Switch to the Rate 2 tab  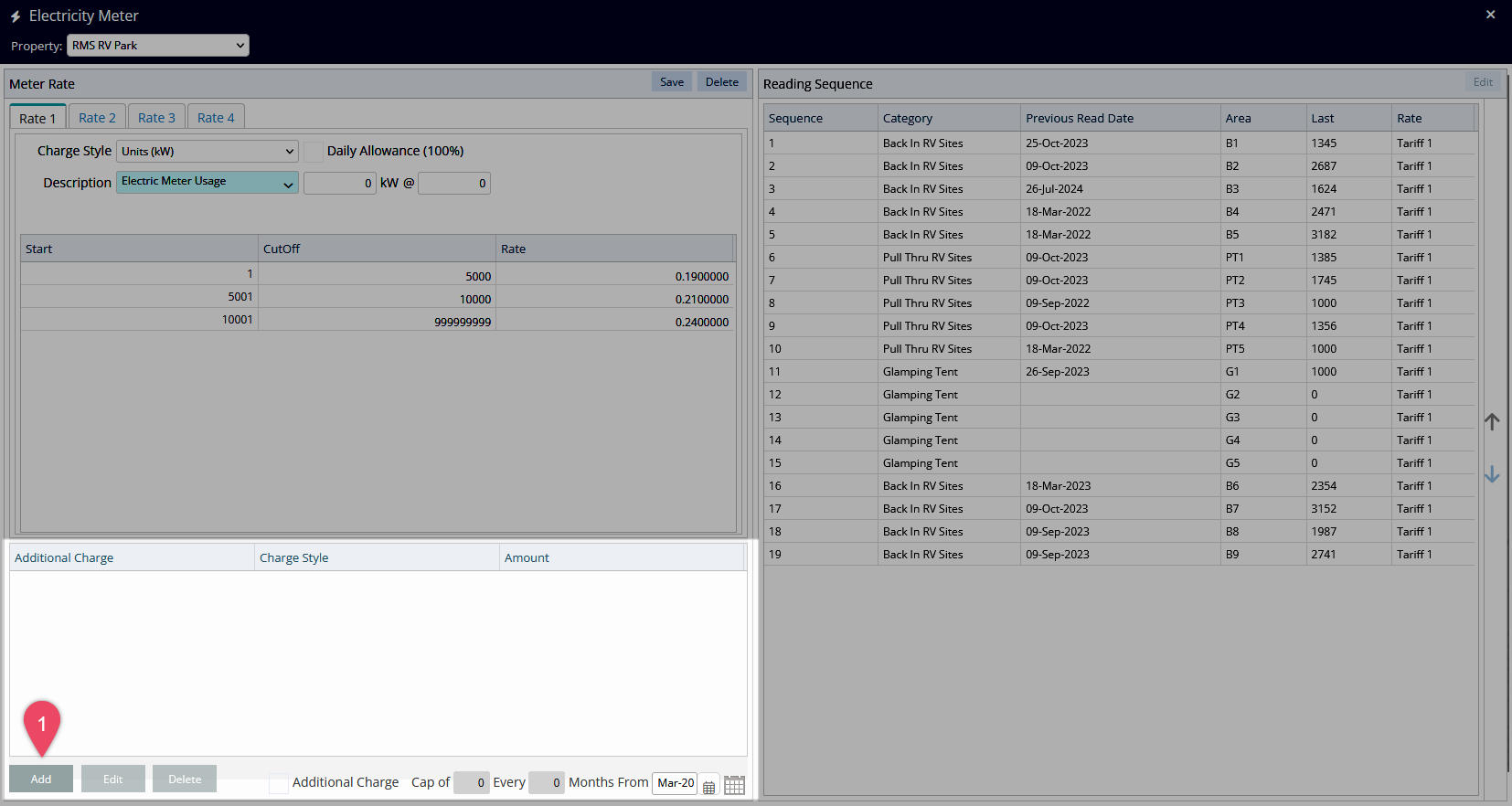click(97, 118)
